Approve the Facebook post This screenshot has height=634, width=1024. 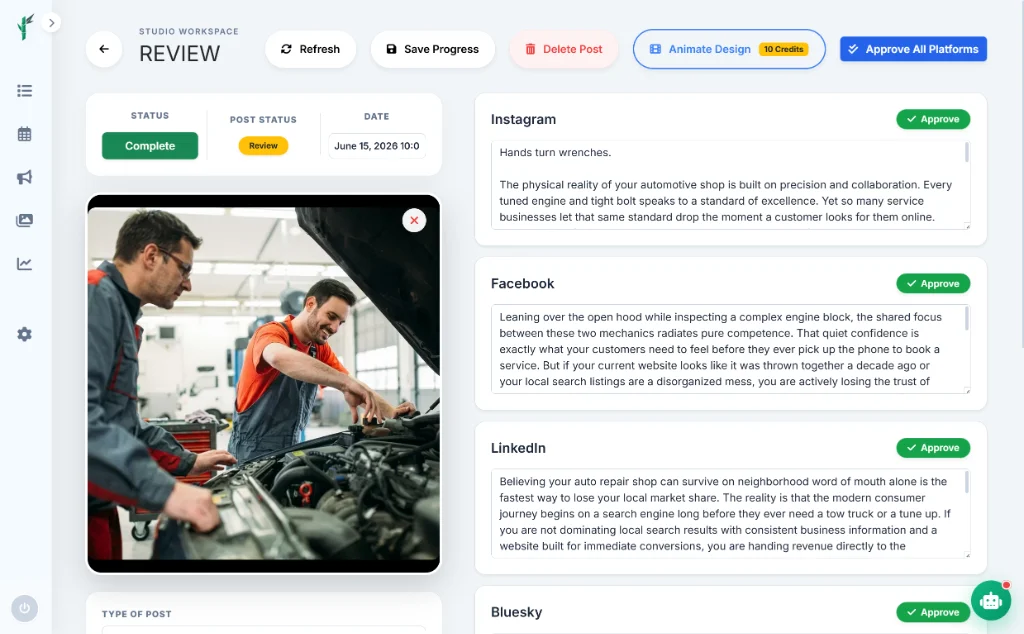coord(933,283)
